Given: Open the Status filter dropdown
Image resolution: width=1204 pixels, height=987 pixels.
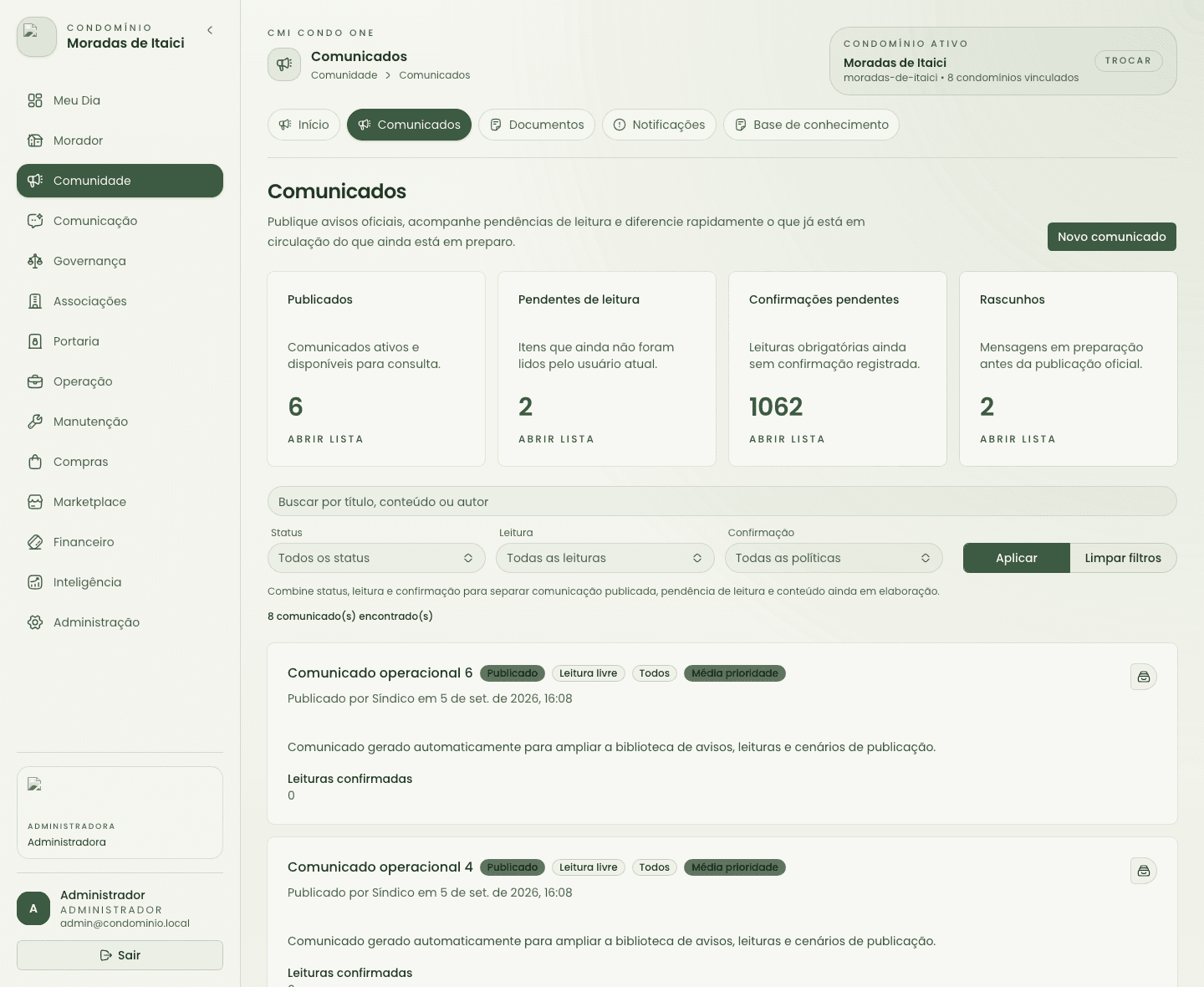Looking at the screenshot, I should click(376, 558).
